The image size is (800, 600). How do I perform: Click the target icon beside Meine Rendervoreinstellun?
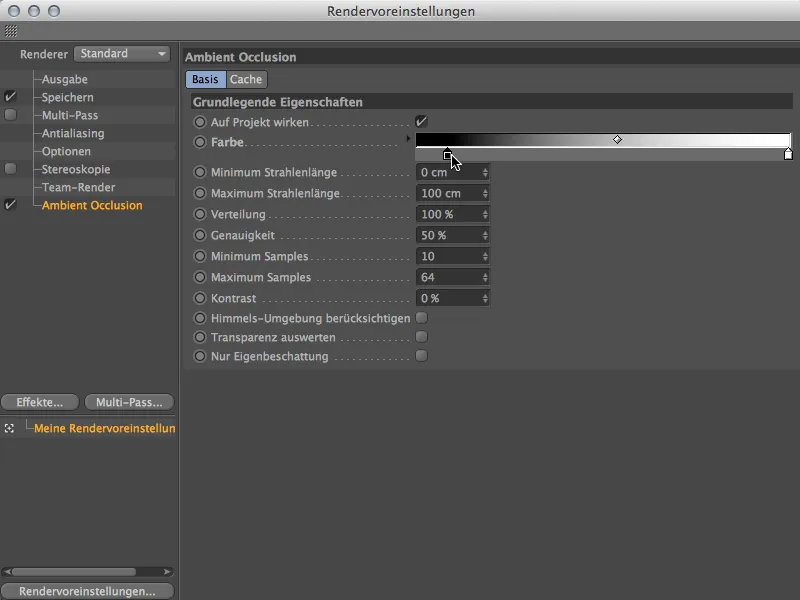(x=8, y=427)
